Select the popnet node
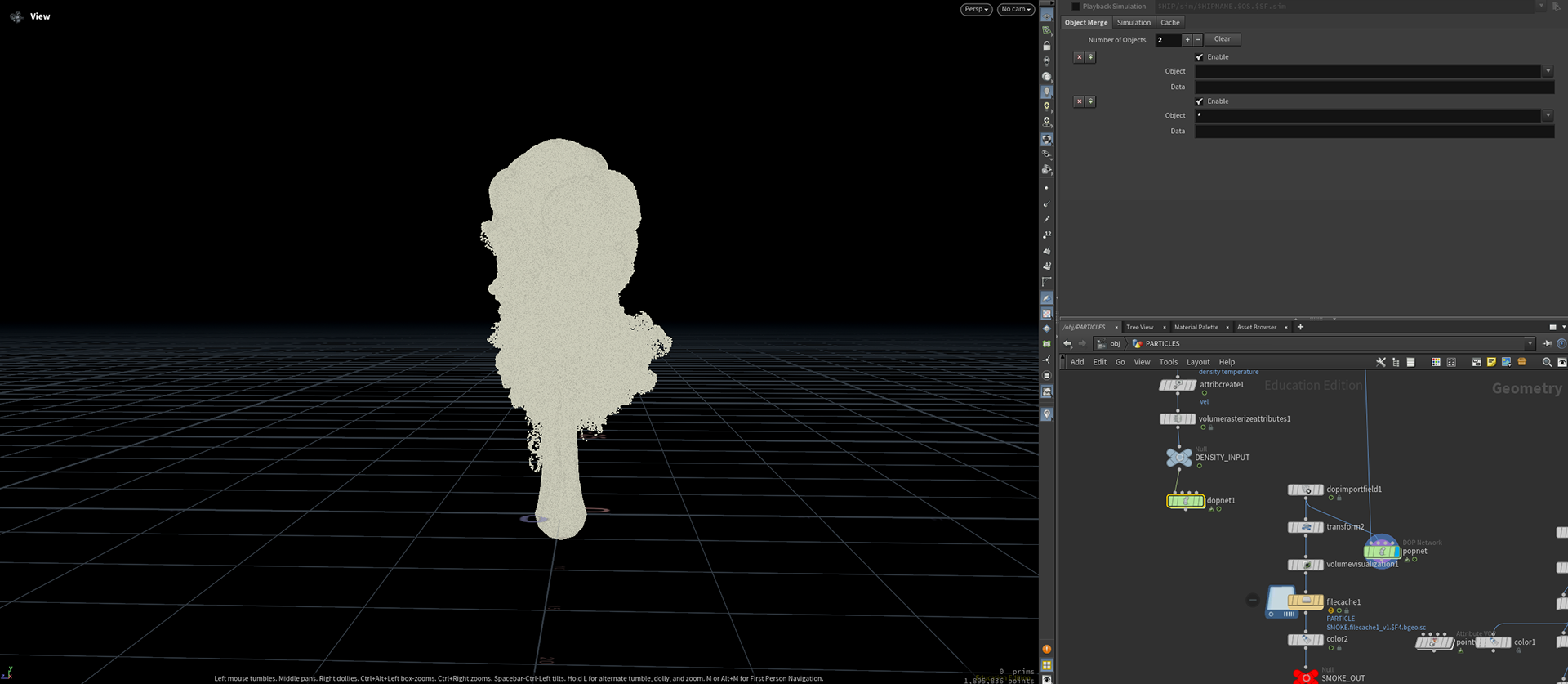 (1382, 552)
